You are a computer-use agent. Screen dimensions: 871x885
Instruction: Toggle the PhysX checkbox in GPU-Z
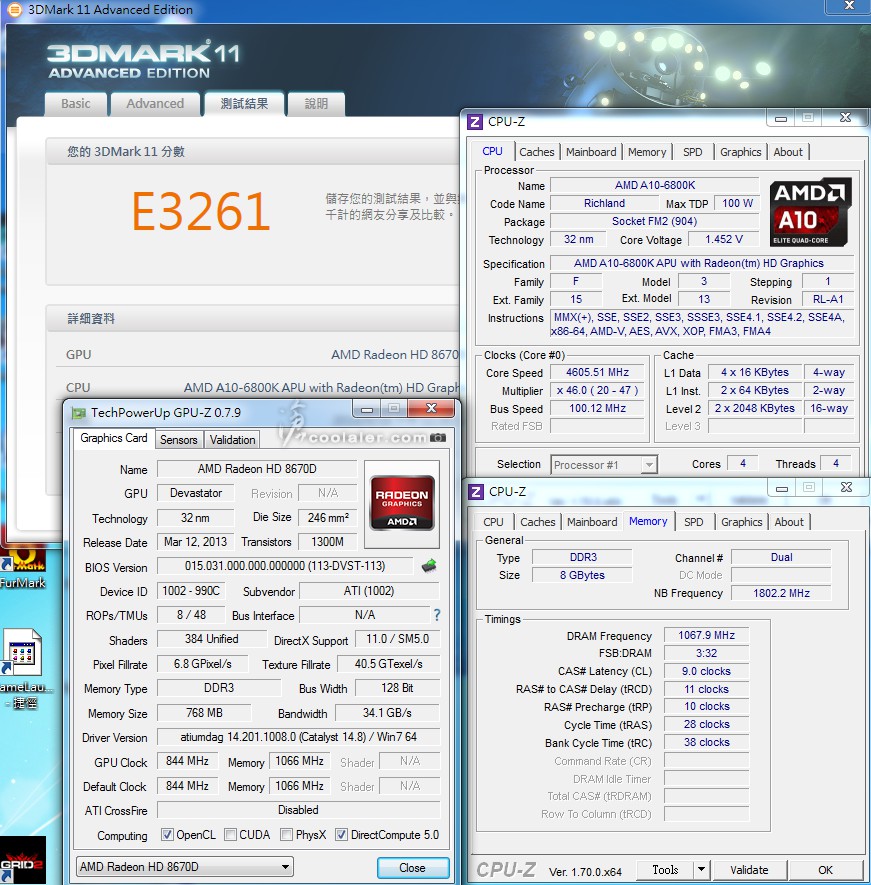coord(287,834)
